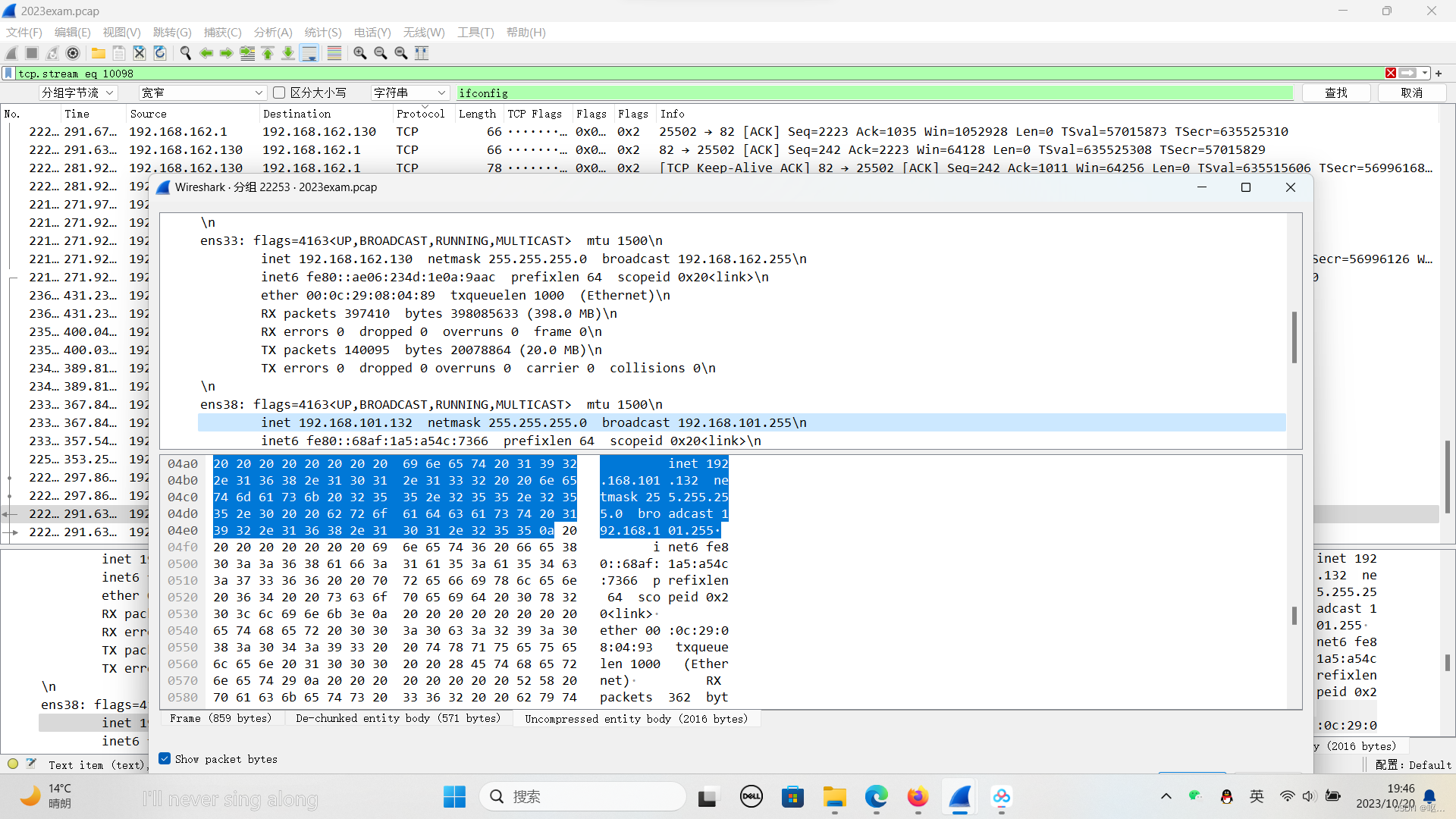Open the 宽窄 charset dropdown

[202, 93]
